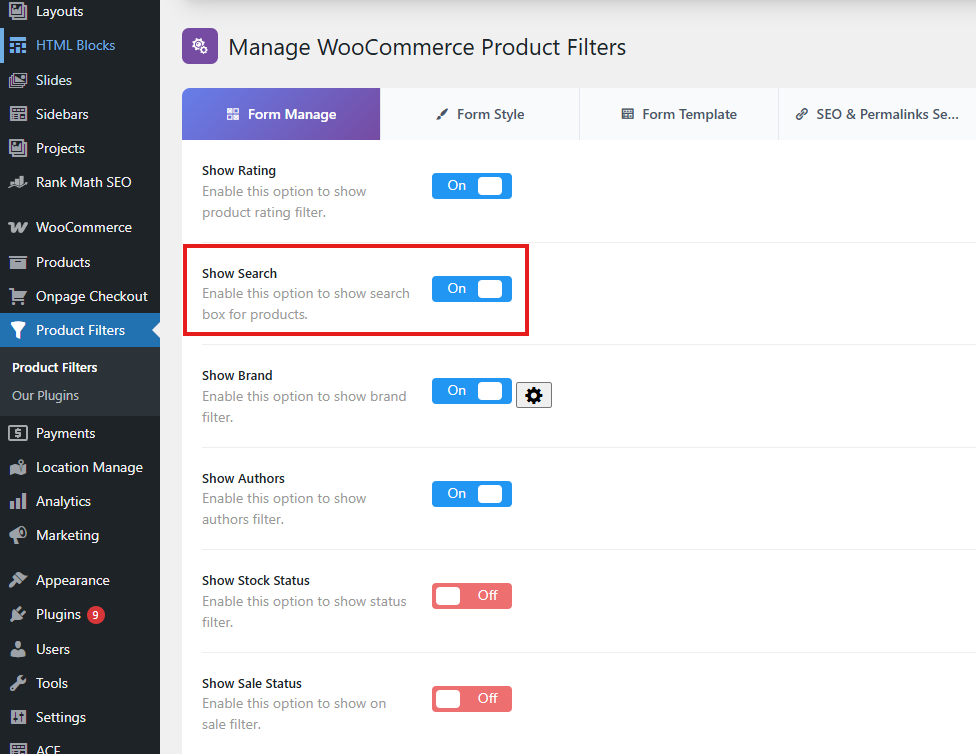This screenshot has width=976, height=754.
Task: Open the WooCommerce menu label
Action: [84, 227]
